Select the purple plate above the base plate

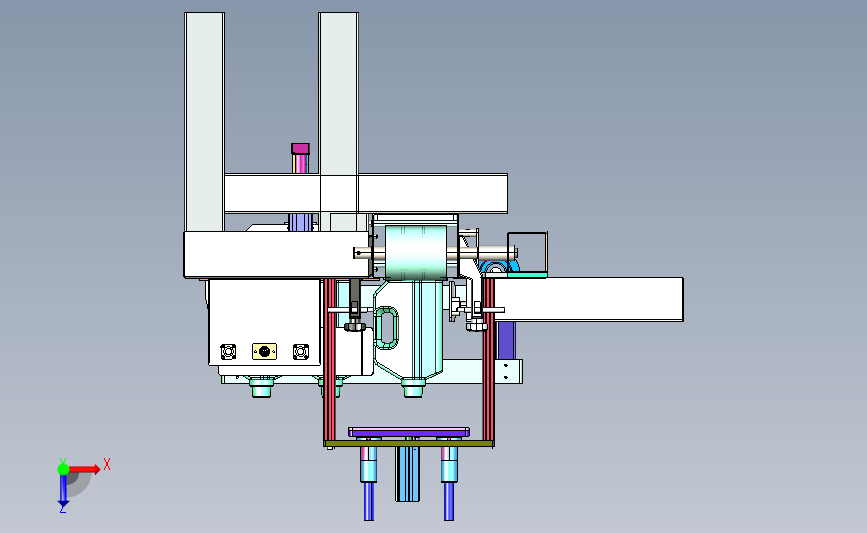(409, 432)
